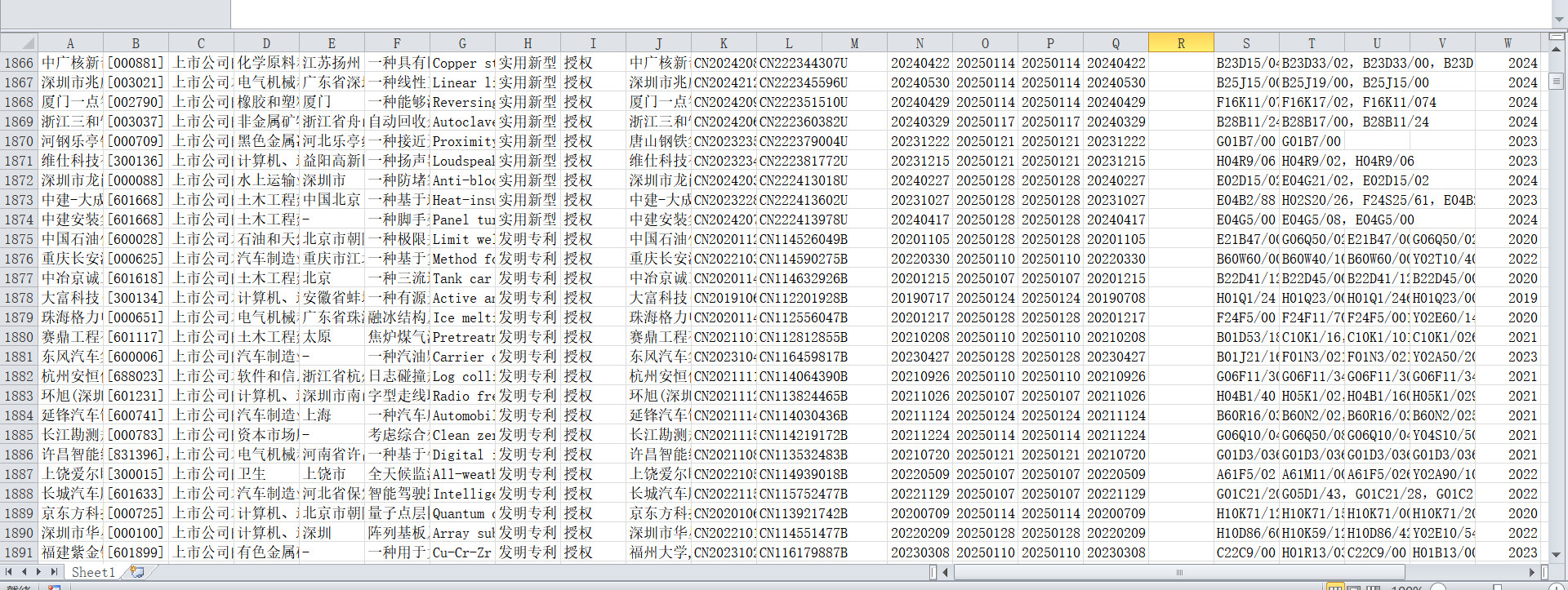
Task: Select column M header
Action: coord(854,43)
